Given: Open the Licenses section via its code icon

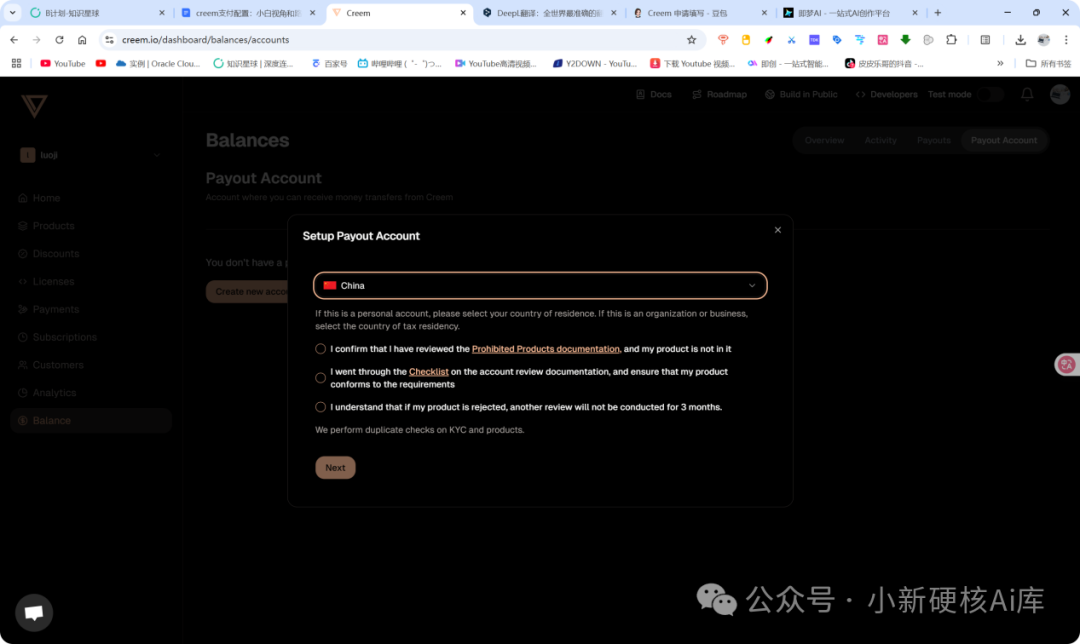Looking at the screenshot, I should [21, 281].
